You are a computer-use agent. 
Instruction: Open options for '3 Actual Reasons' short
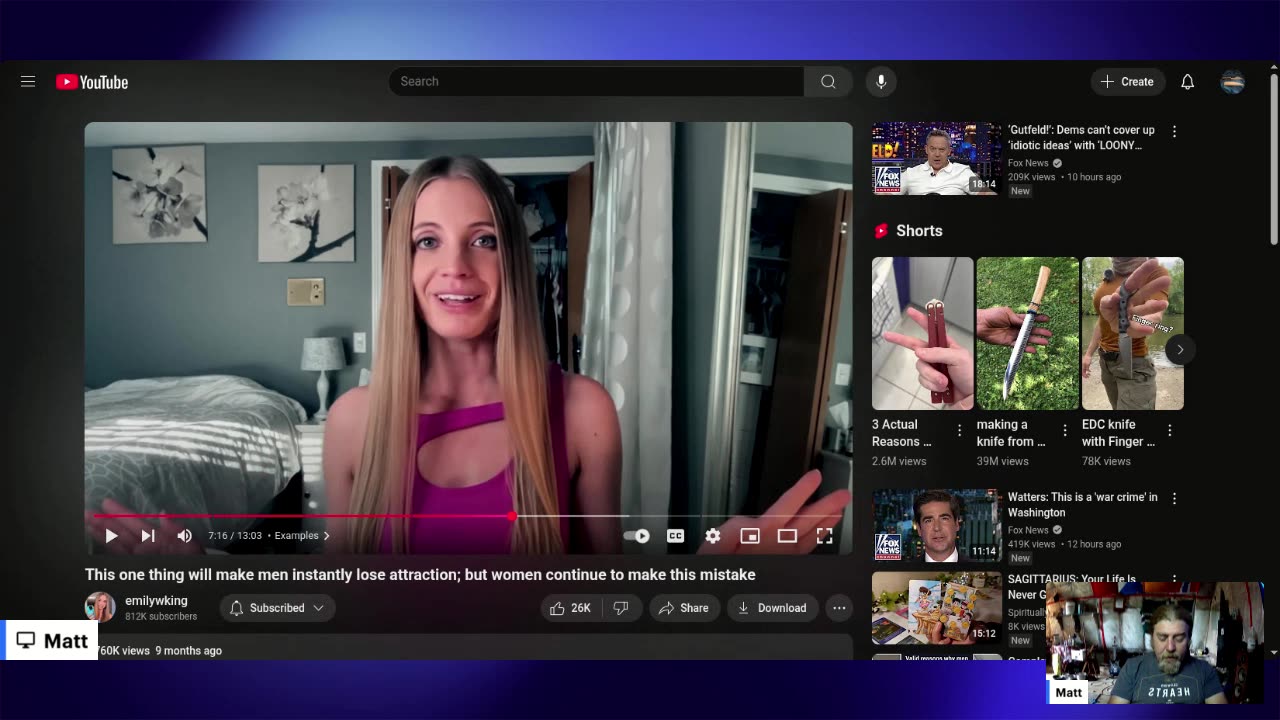click(959, 430)
